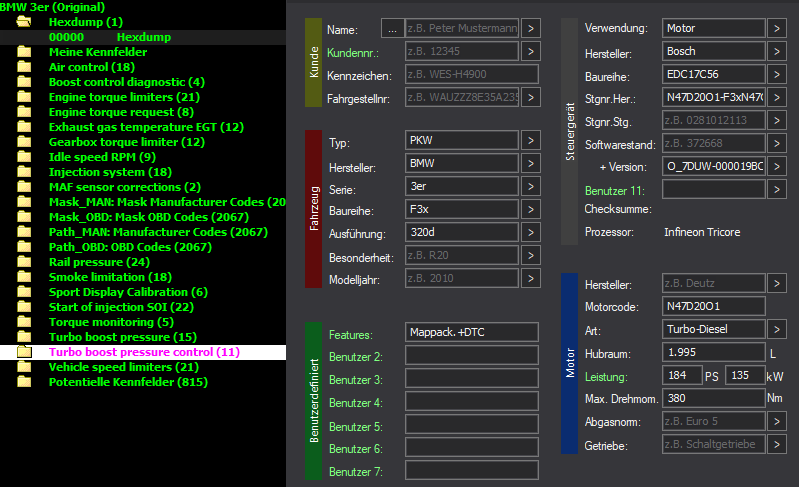The image size is (799, 487).
Task: Select Path_OBD OBD Codes entry
Action: 130,247
